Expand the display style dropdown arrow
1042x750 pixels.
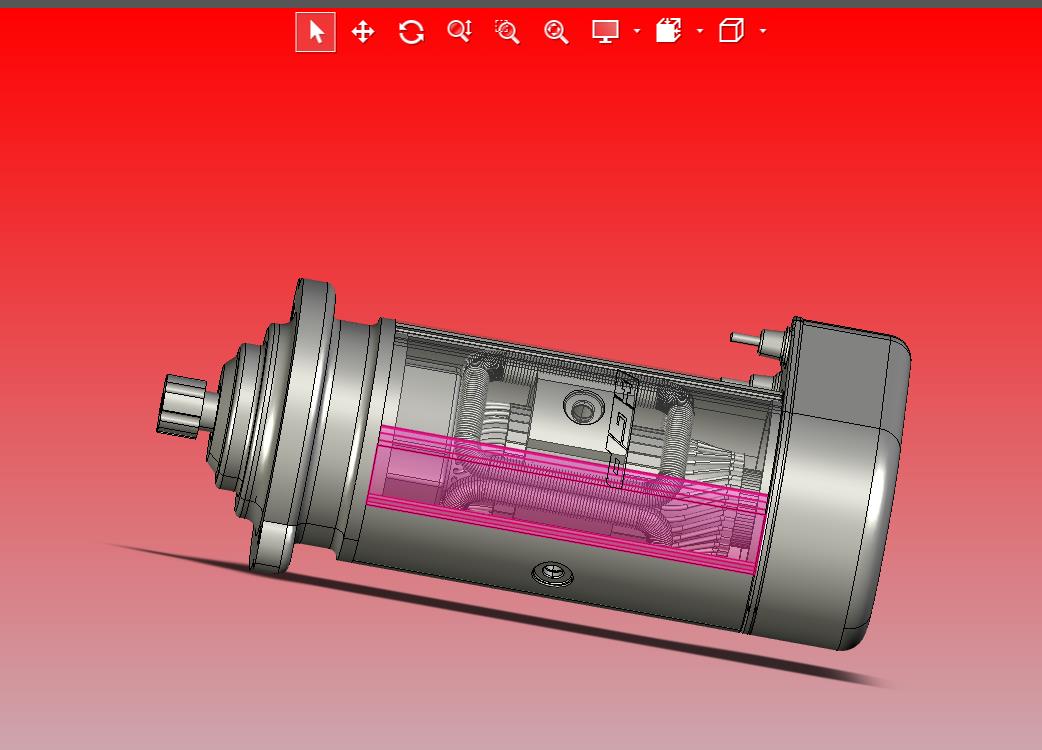pyautogui.click(x=637, y=31)
